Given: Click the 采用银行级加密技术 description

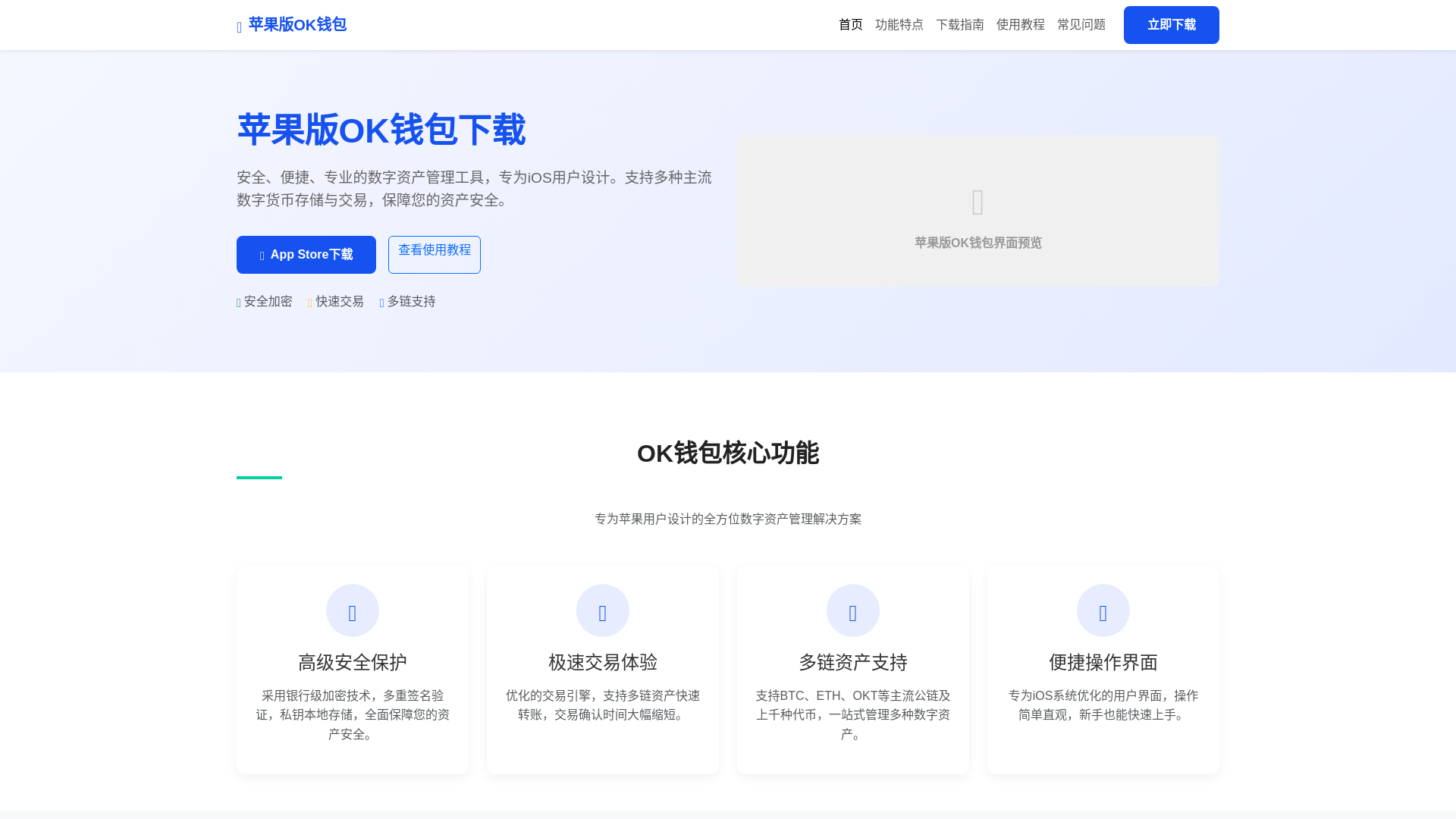Looking at the screenshot, I should (x=353, y=715).
